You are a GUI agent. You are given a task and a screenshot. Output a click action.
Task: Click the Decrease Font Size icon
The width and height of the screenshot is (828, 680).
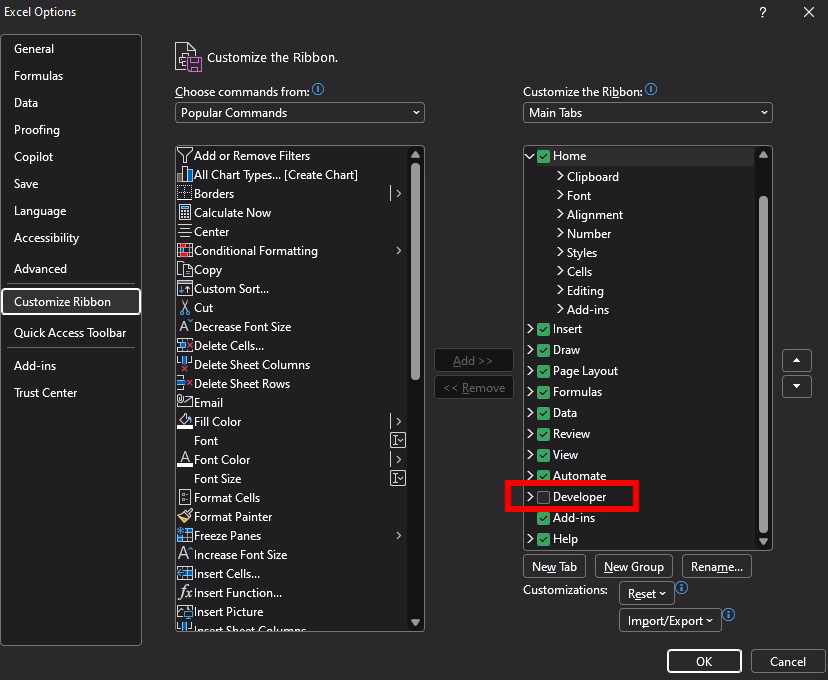point(184,326)
